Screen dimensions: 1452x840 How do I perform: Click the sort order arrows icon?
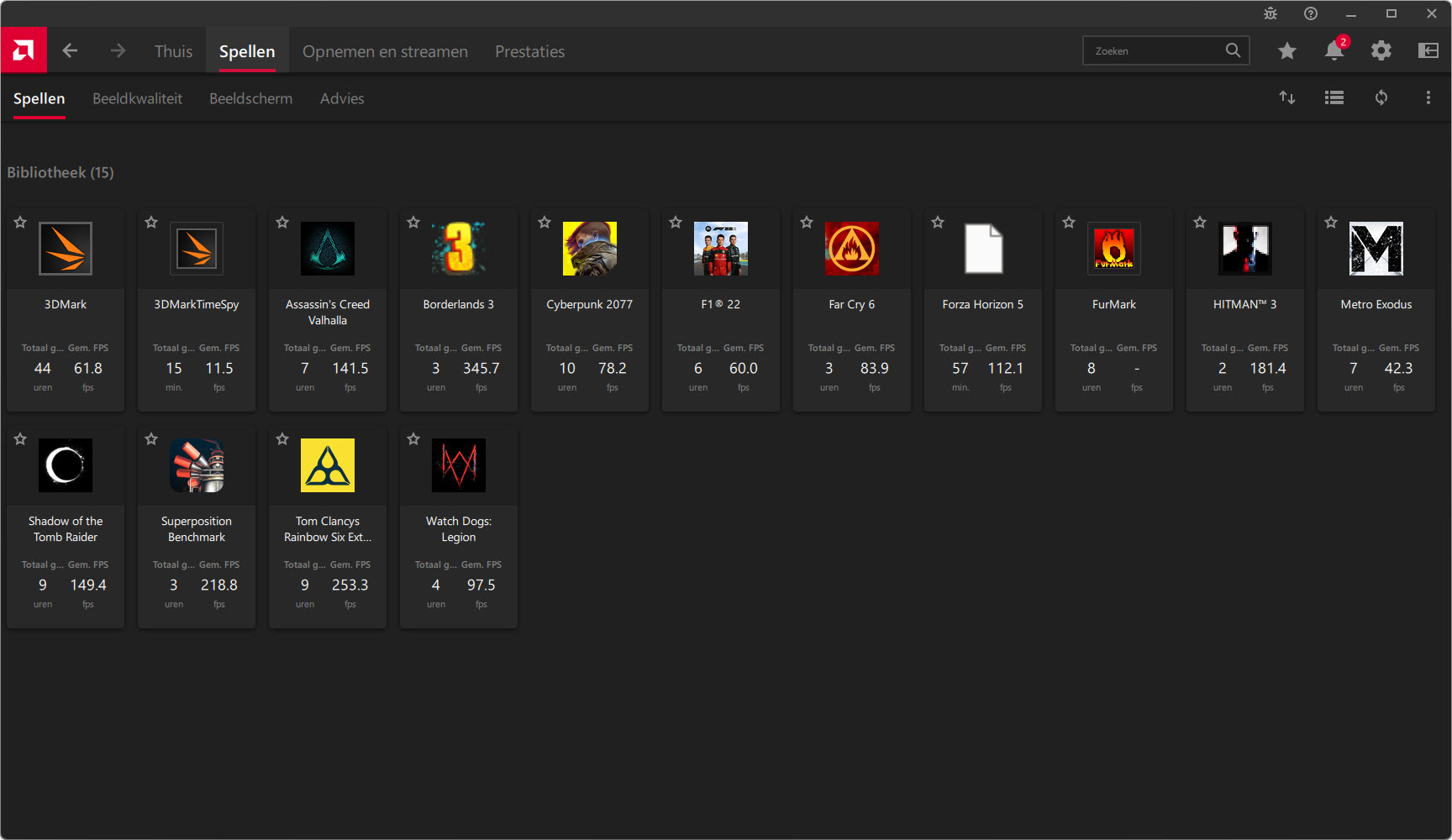(x=1287, y=98)
